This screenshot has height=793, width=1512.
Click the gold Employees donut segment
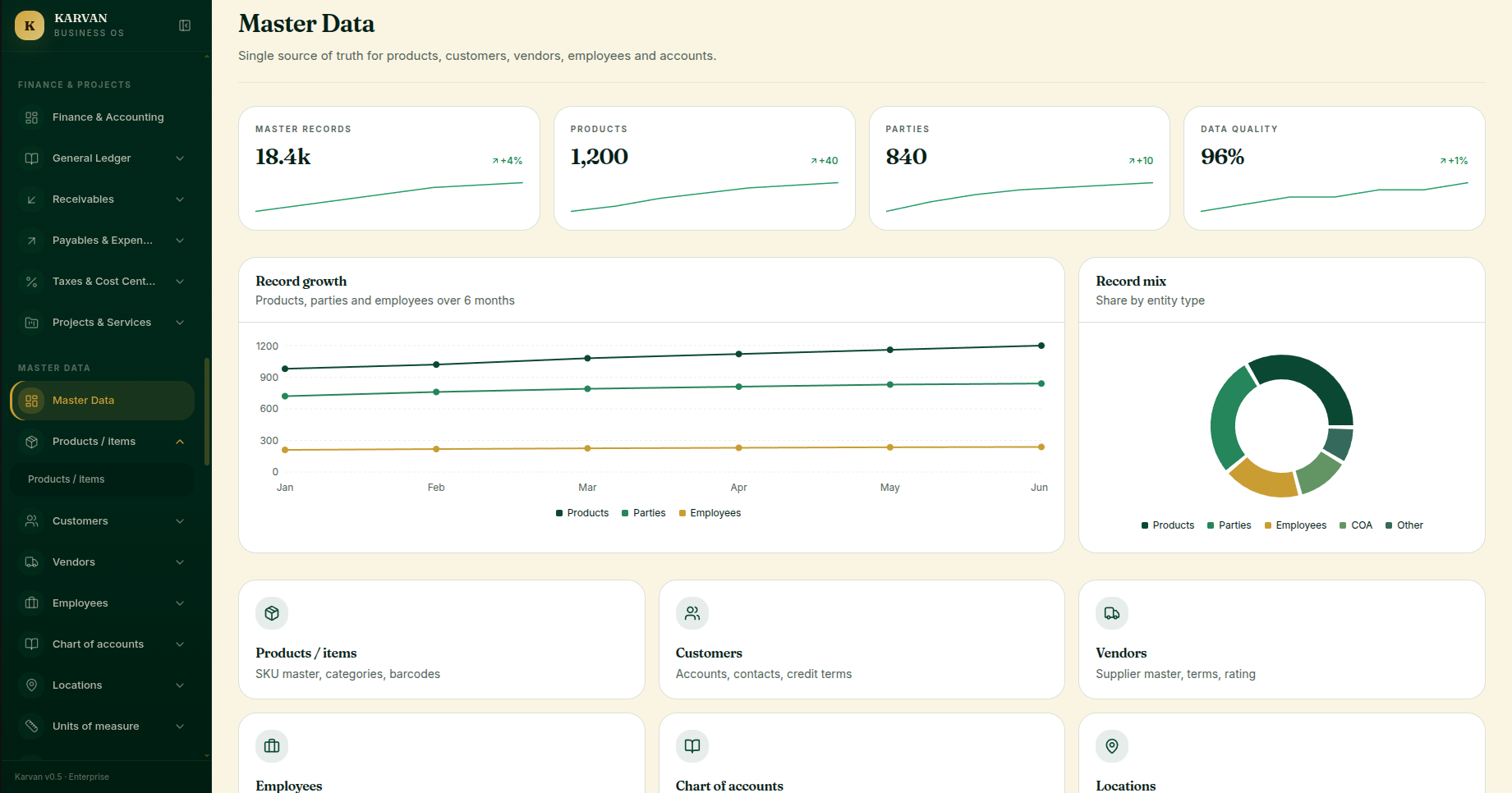tap(1262, 478)
